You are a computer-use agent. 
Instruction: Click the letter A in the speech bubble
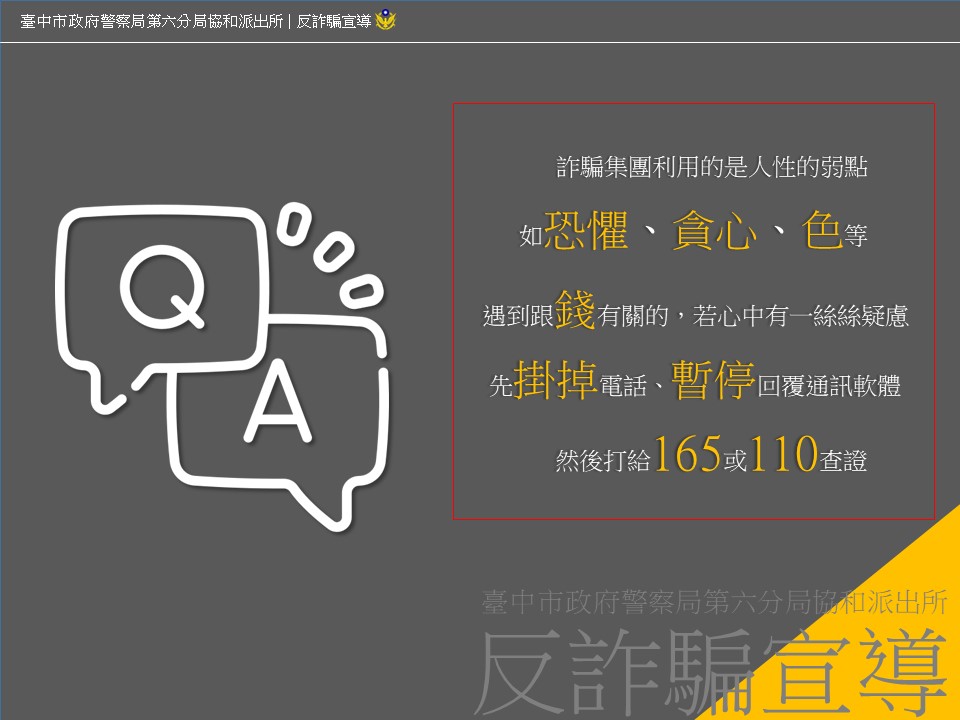tap(279, 408)
